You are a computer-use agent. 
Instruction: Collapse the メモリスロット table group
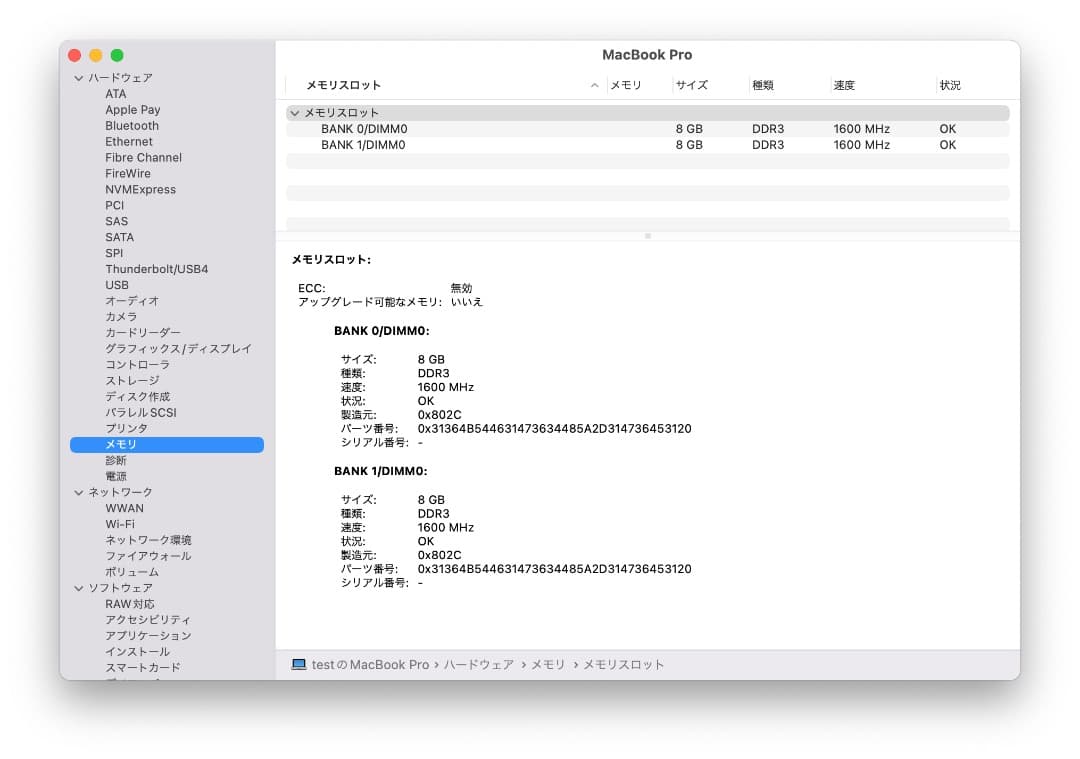pos(295,113)
